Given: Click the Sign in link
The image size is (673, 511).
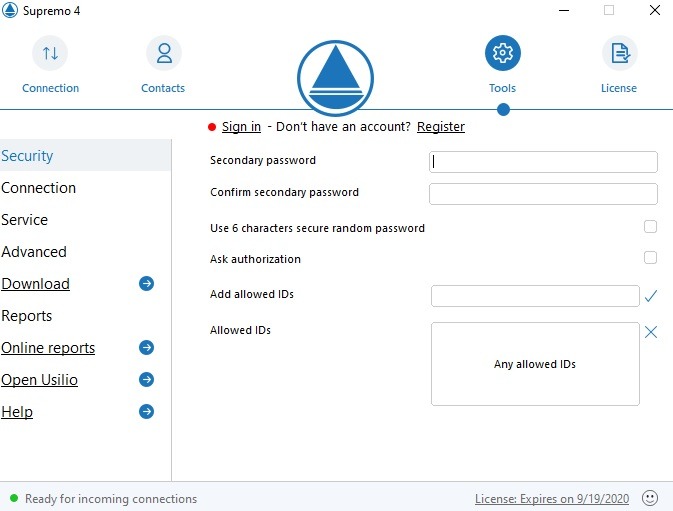Looking at the screenshot, I should click(x=241, y=127).
